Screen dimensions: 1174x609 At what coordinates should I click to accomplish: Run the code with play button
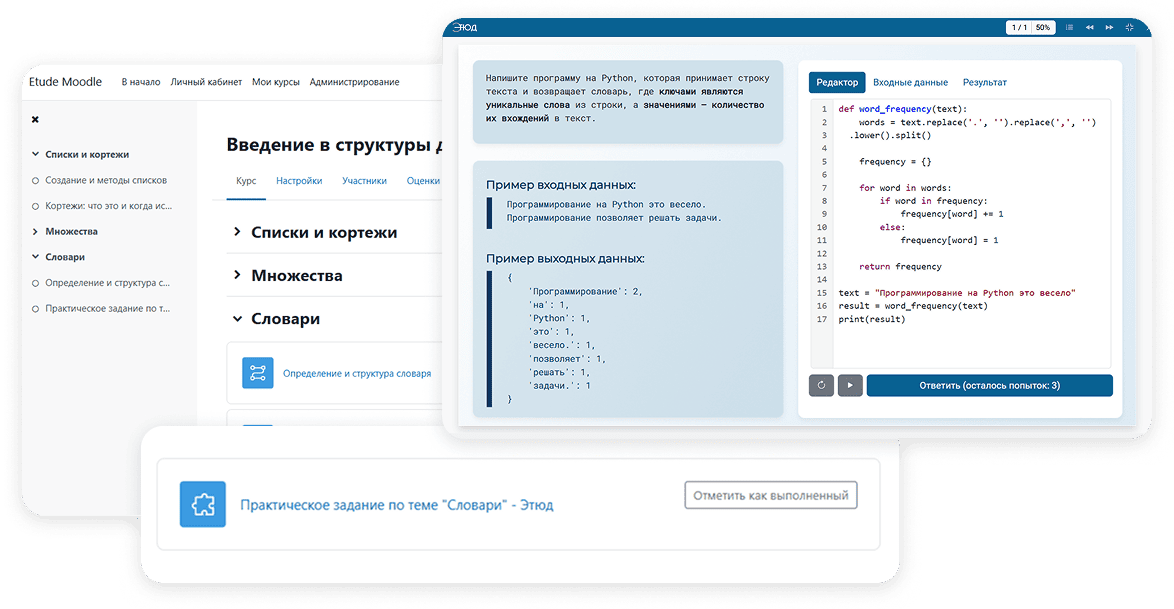(x=850, y=385)
